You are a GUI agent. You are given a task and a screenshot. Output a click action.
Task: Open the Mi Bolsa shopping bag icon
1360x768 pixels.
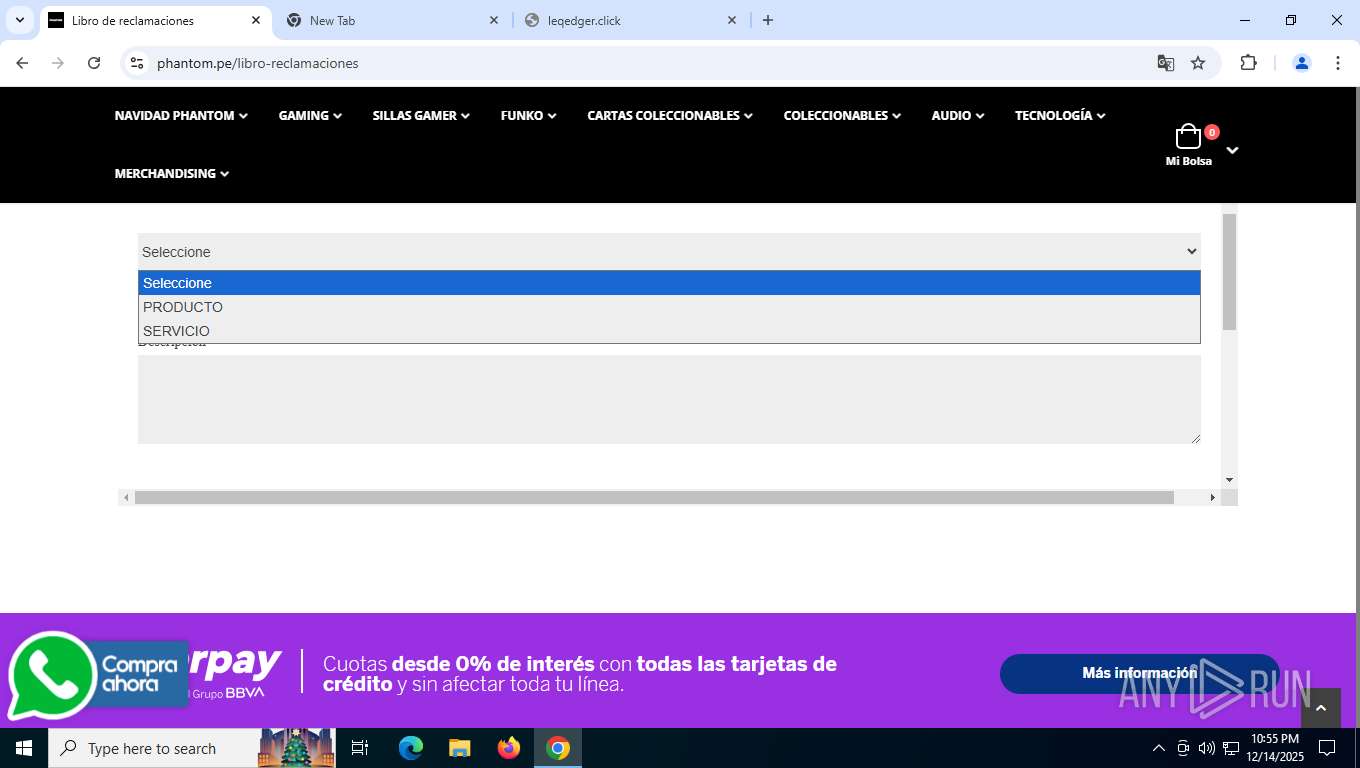(1188, 136)
